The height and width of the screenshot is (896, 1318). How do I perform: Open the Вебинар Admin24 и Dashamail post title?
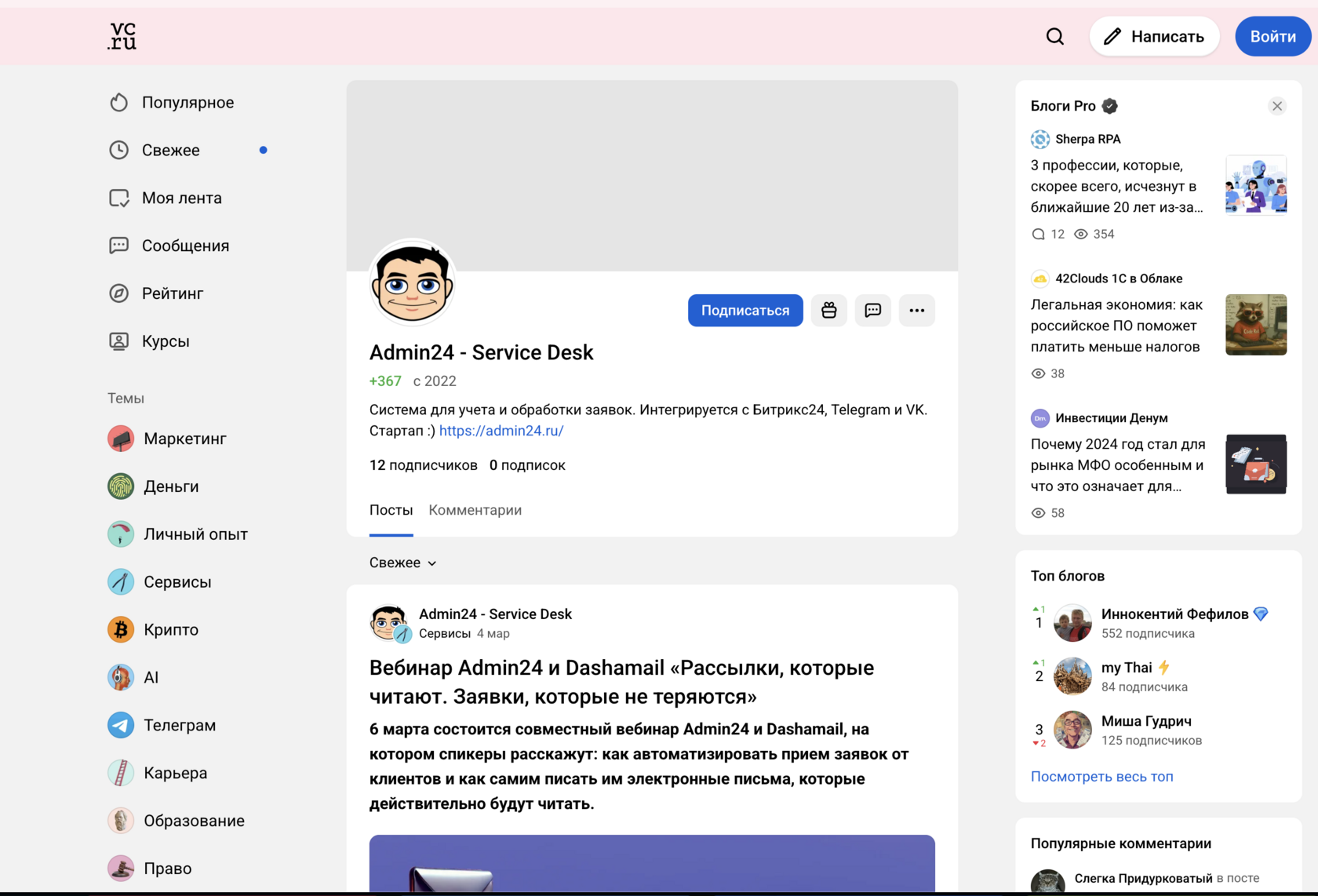pos(621,682)
